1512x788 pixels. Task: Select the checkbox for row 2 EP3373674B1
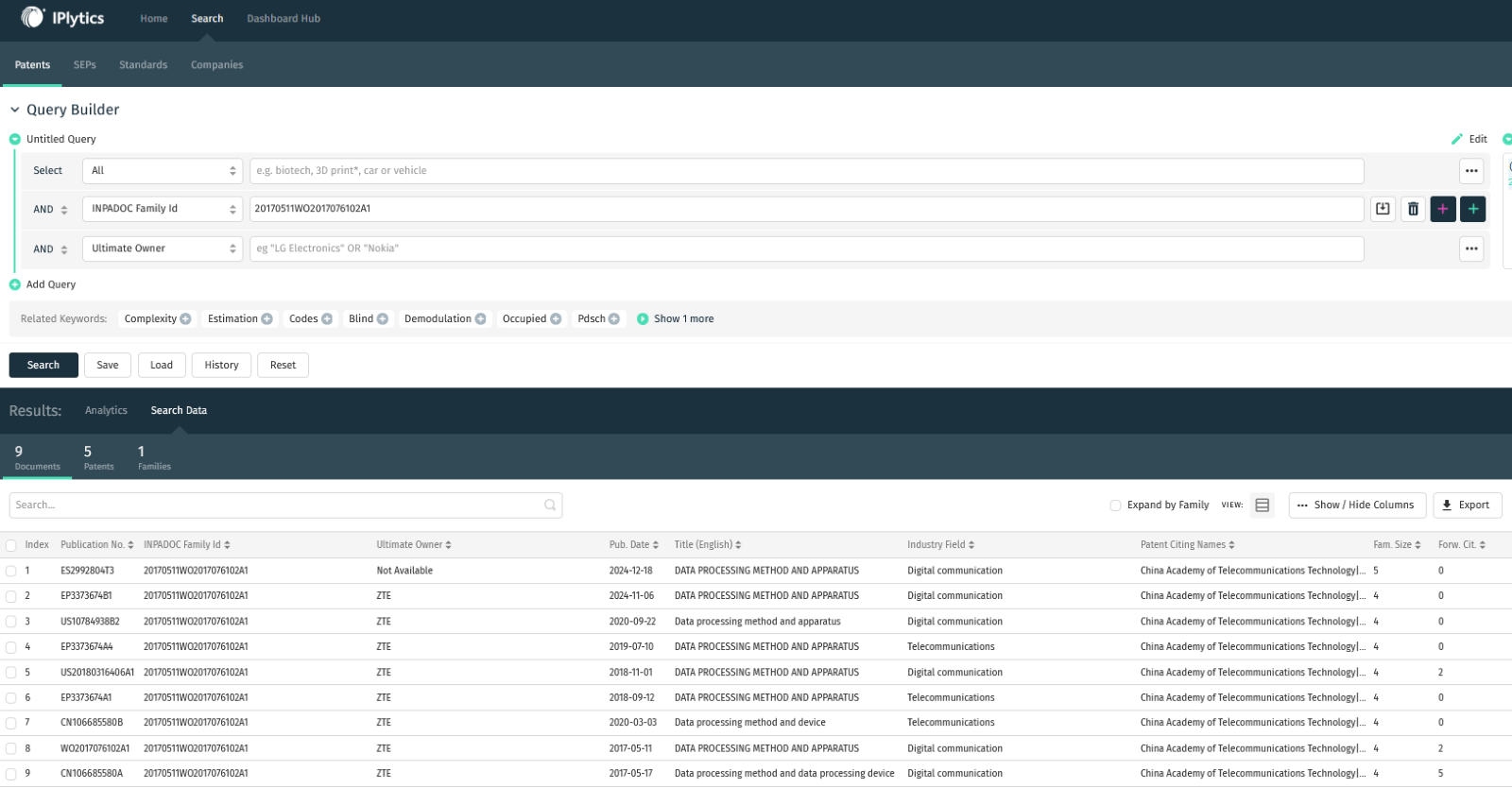(x=11, y=596)
